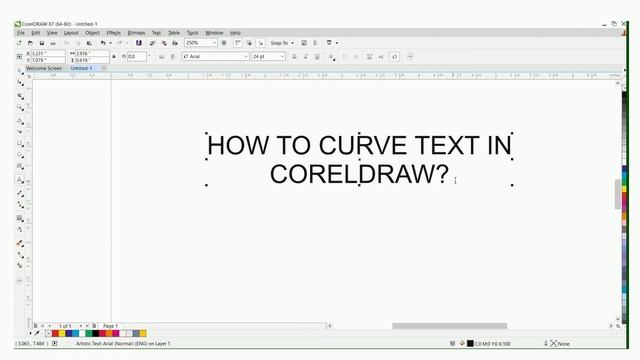The width and height of the screenshot is (640, 360).
Task: Click the Undo arrow icon
Action: (103, 43)
